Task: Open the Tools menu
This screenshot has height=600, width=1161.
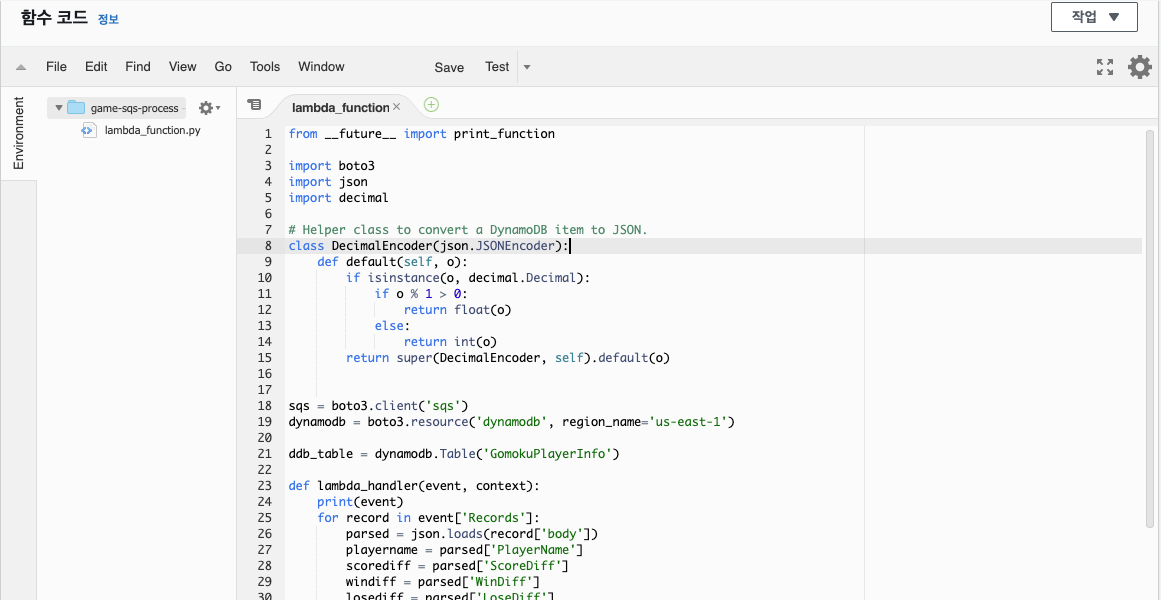Action: pos(265,67)
